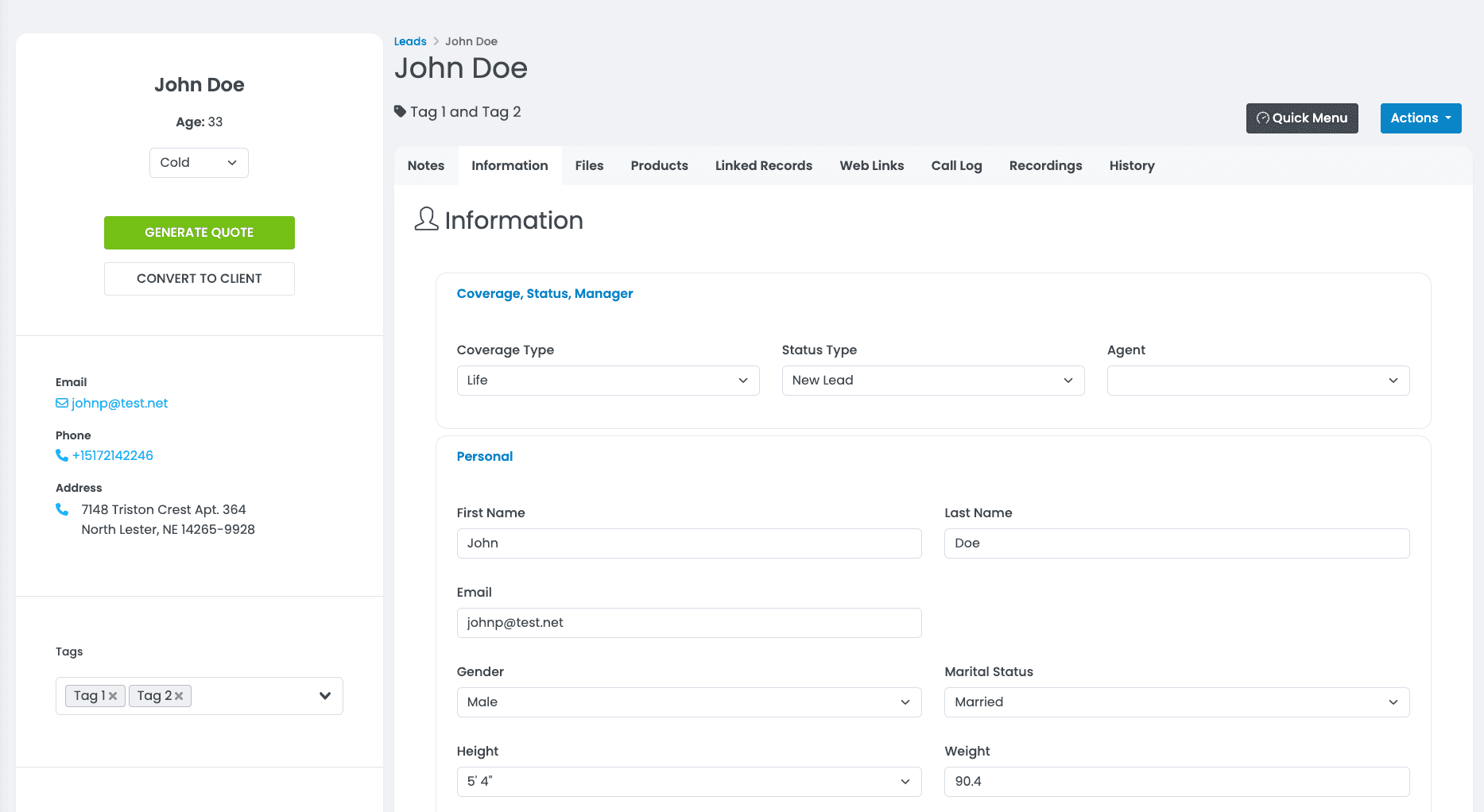Viewport: 1484px width, 812px height.
Task: Click the Tag 1 chip label
Action: (x=90, y=696)
